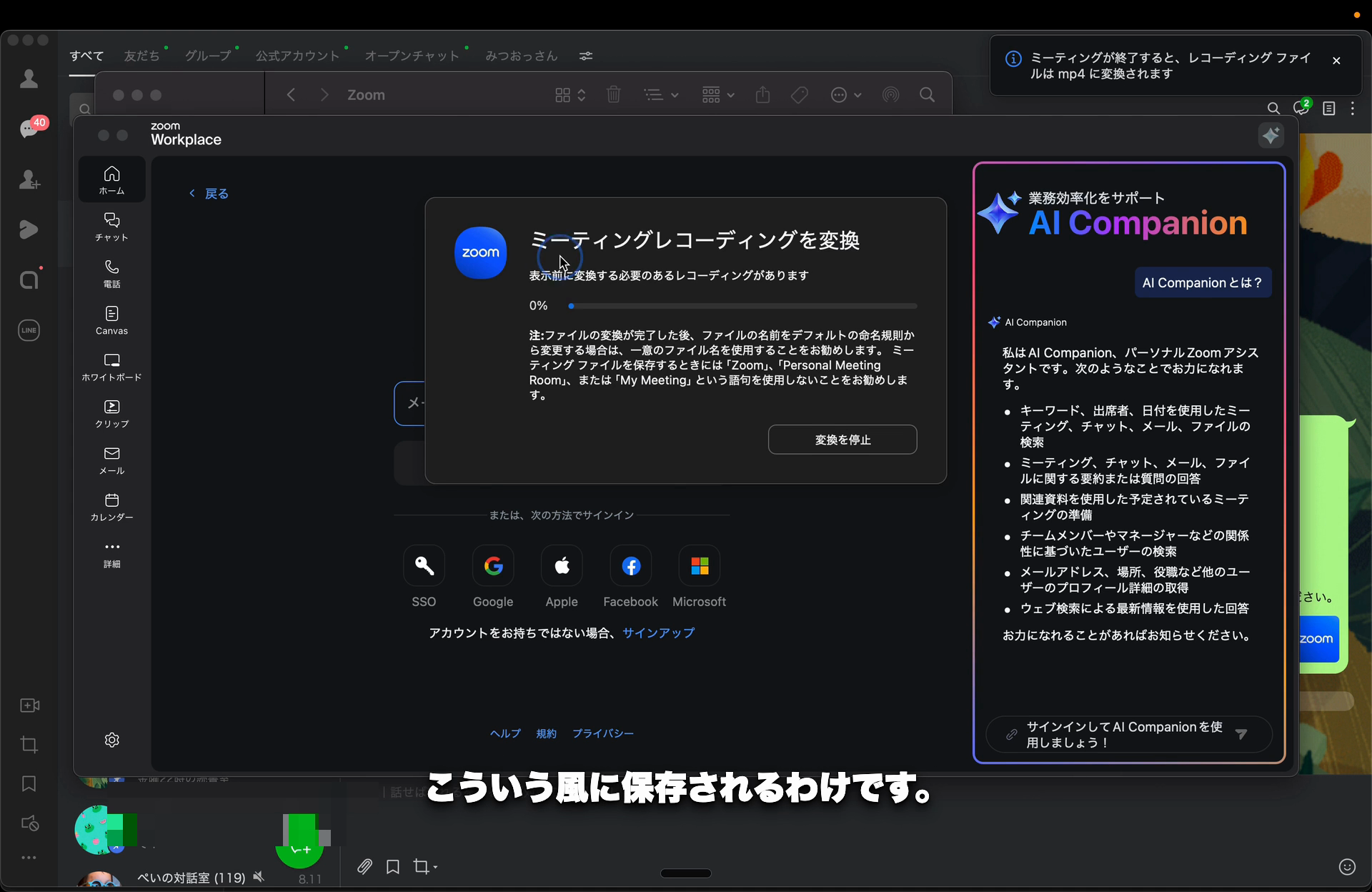1372x892 pixels.
Task: Toggle the AI Companion sparkle button in the title bar
Action: pyautogui.click(x=1271, y=135)
